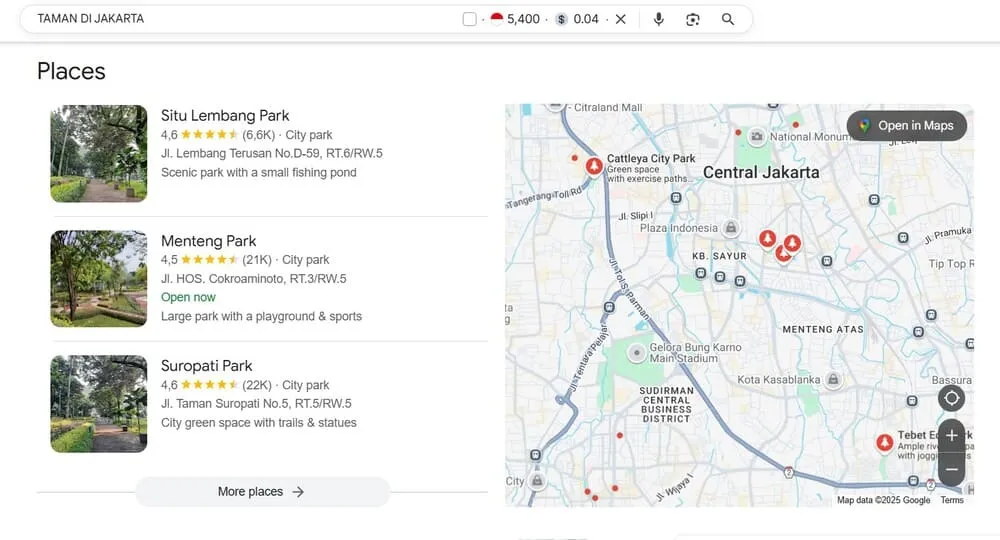Click the Menteng Park description about playground & sports
This screenshot has width=1000, height=540.
click(x=261, y=316)
